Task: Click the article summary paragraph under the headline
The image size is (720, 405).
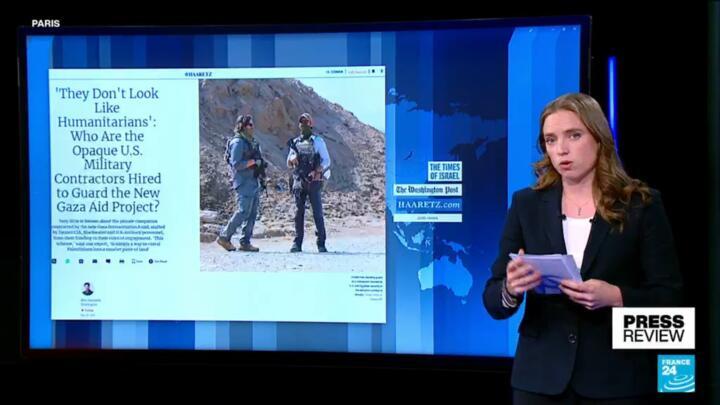Action: click(x=107, y=235)
